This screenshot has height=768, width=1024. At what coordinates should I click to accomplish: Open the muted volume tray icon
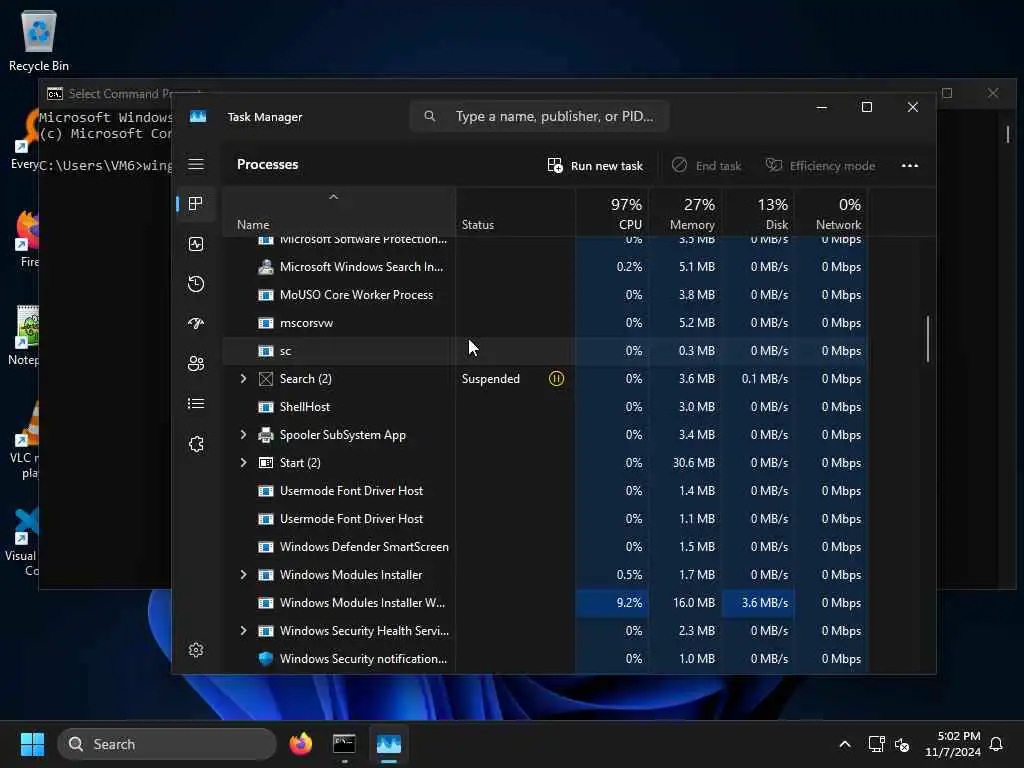tap(902, 744)
